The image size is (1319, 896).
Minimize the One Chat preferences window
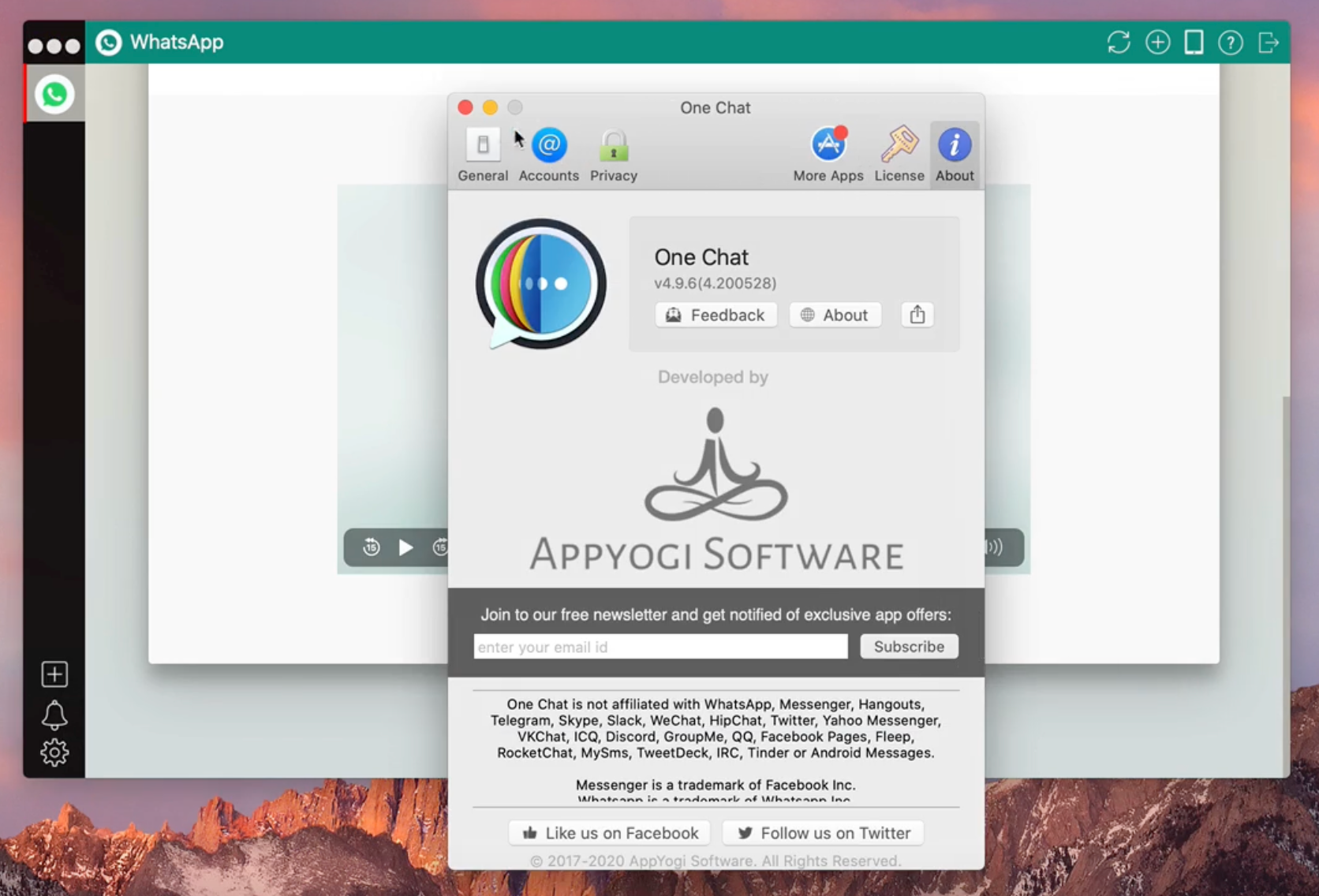click(490, 107)
